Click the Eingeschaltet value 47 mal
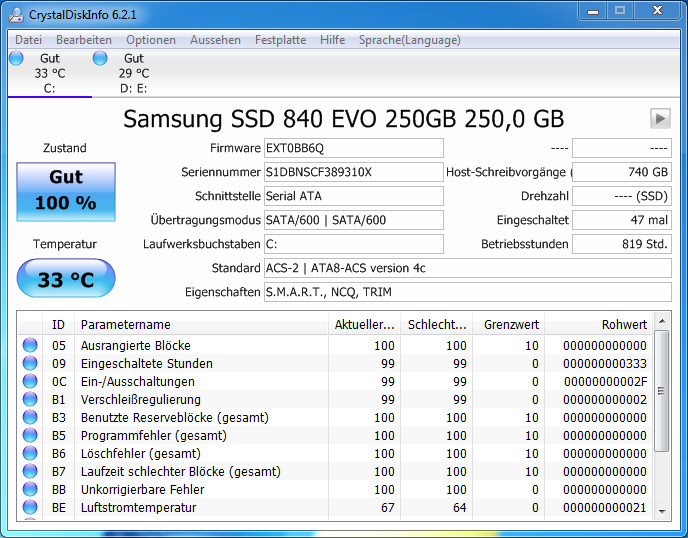This screenshot has height=538, width=688. point(622,220)
